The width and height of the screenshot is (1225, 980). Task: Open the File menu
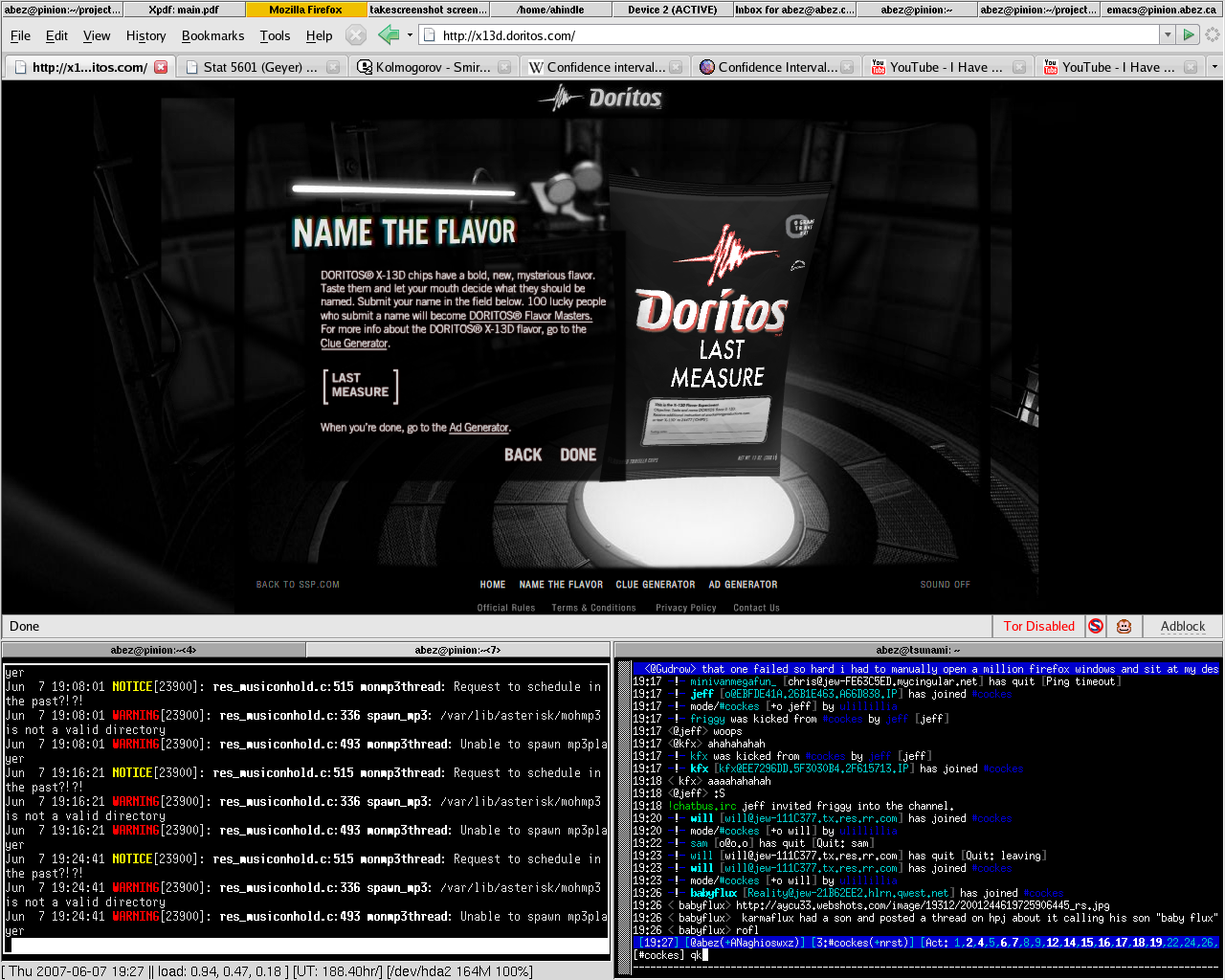(20, 35)
